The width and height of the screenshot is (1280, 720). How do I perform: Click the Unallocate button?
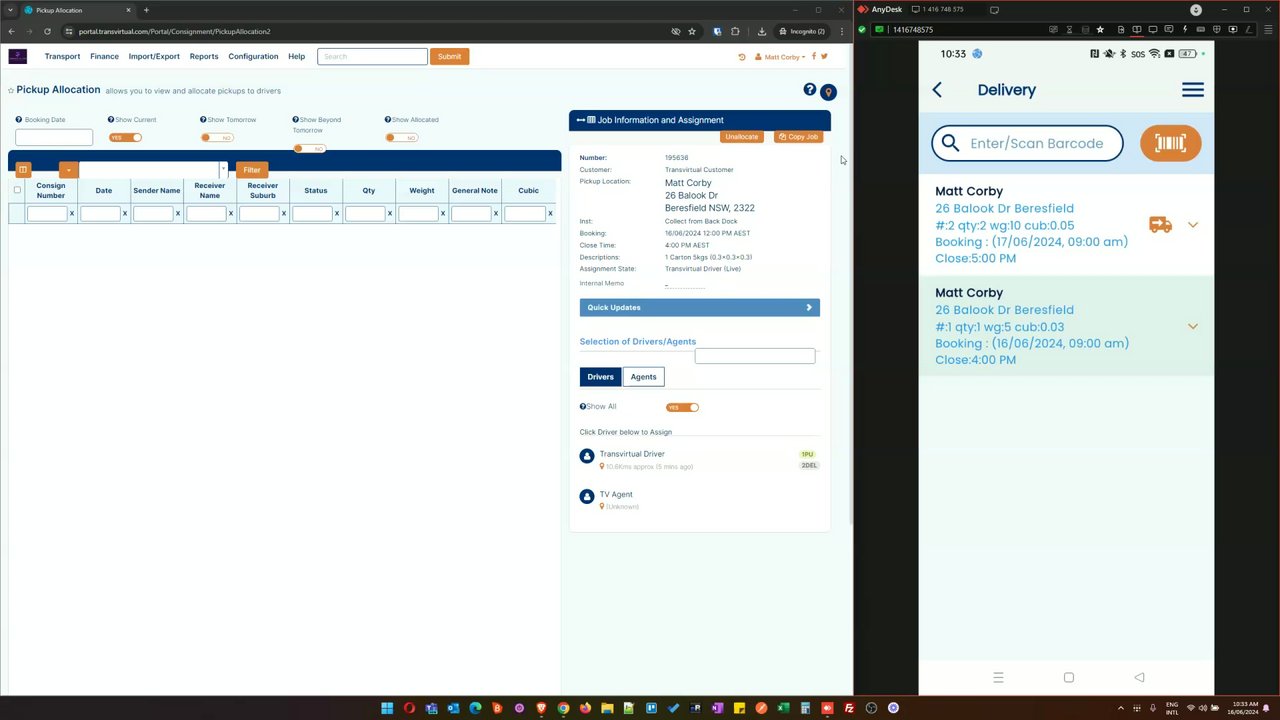point(742,136)
